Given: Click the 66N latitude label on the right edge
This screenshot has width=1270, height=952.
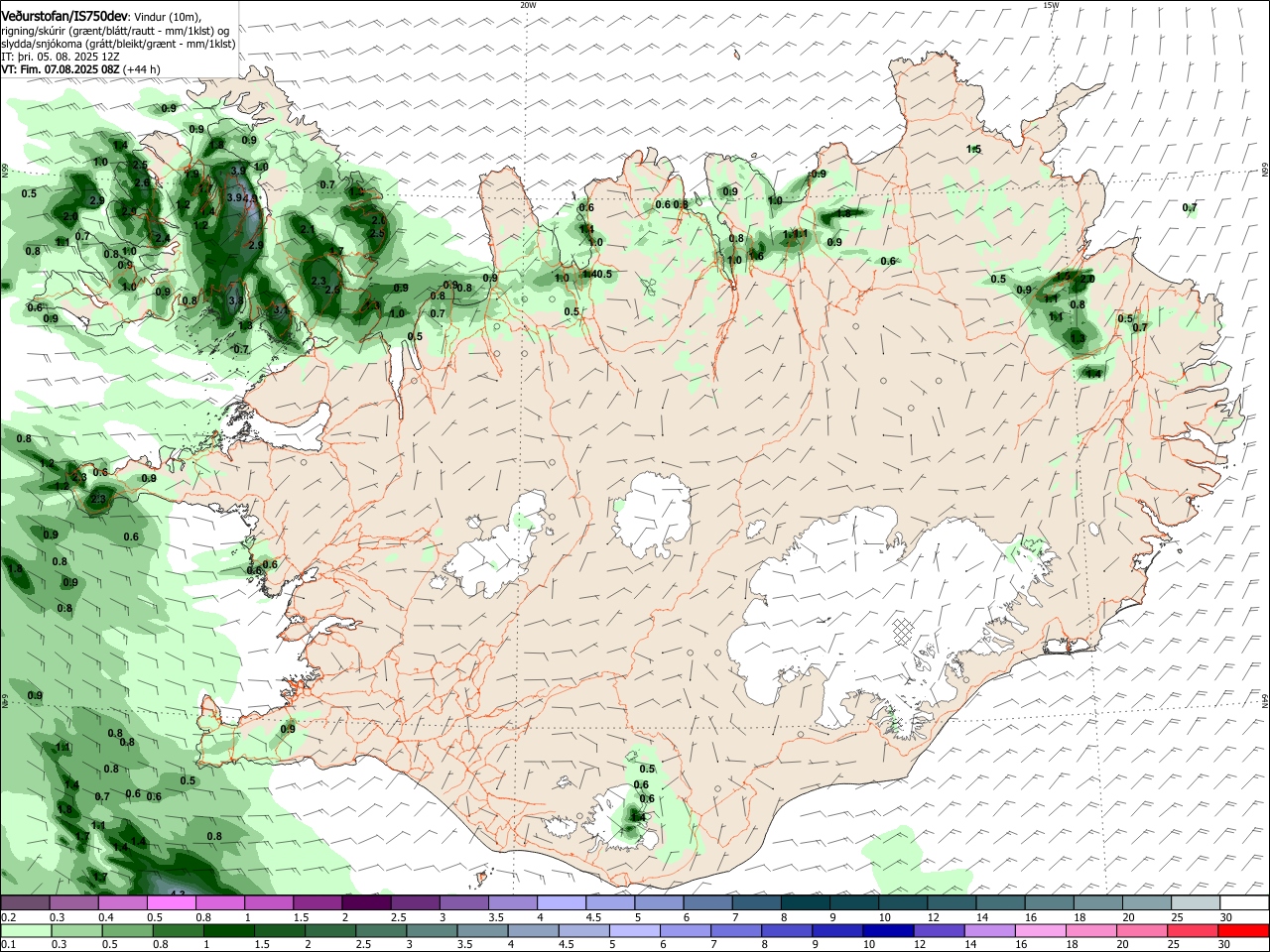Looking at the screenshot, I should [x=1265, y=171].
